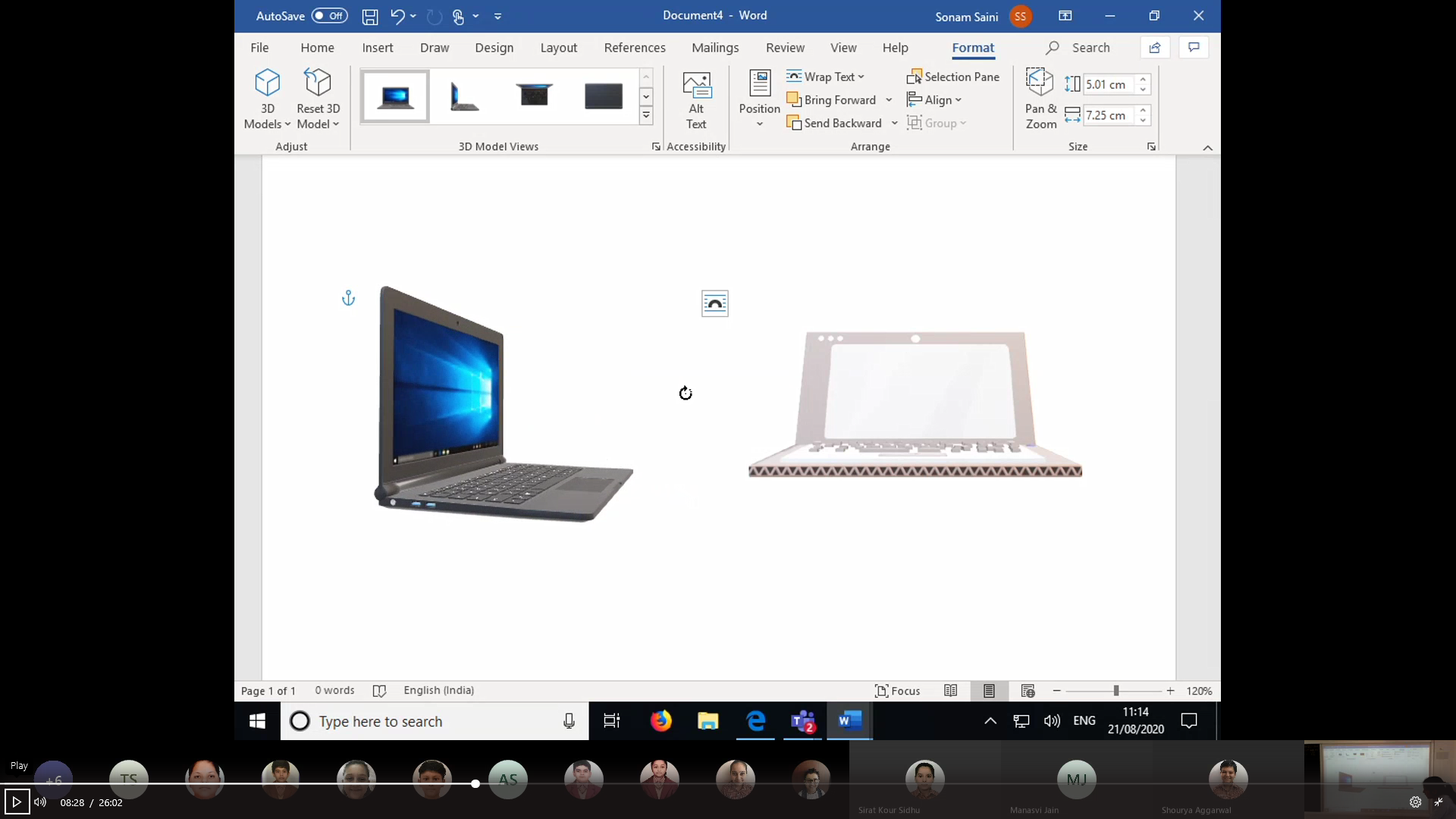Click the Touch/Mouse Mode icon
Screen dimensions: 1456x819
click(458, 16)
